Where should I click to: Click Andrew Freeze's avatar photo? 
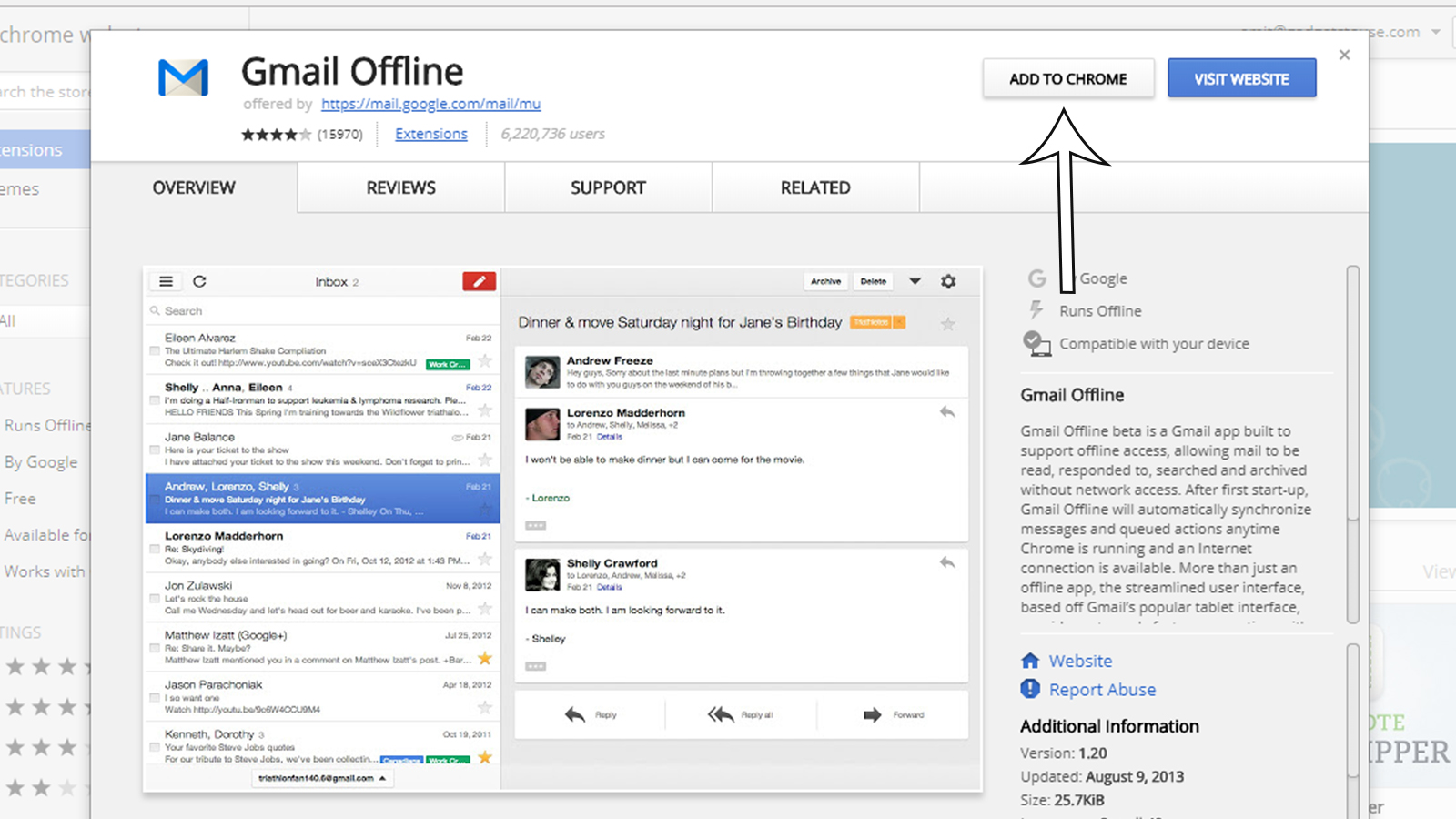tap(542, 372)
